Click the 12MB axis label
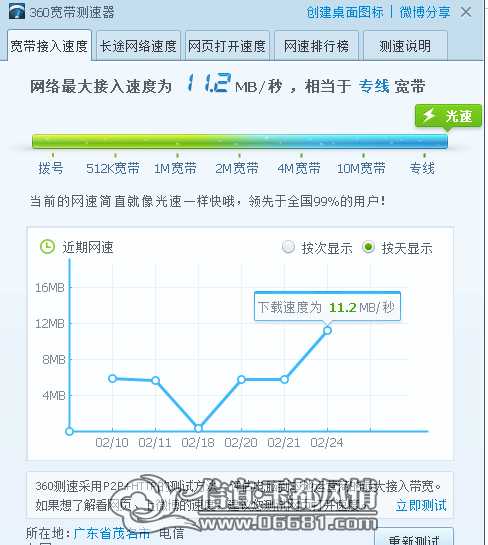This screenshot has height=545, width=488. [x=50, y=324]
